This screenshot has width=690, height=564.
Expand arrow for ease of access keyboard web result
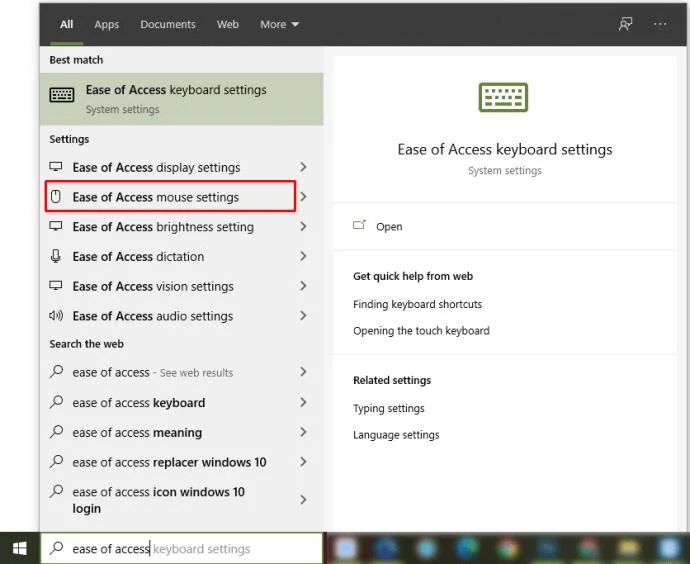[303, 403]
